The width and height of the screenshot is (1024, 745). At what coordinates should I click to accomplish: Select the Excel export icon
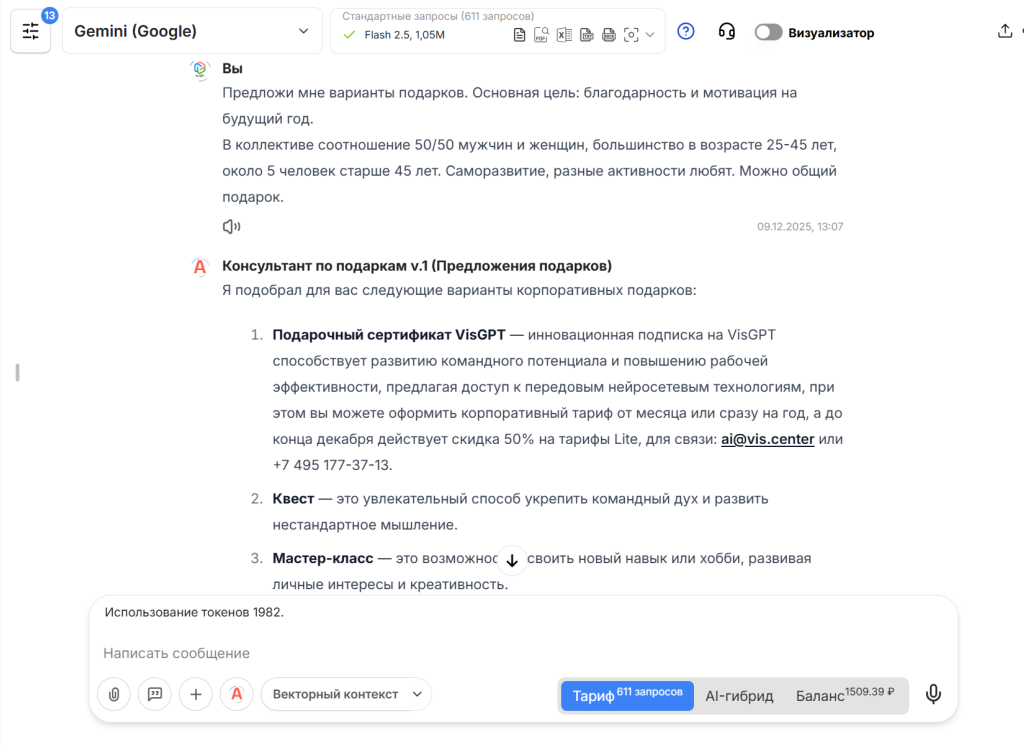click(x=563, y=34)
